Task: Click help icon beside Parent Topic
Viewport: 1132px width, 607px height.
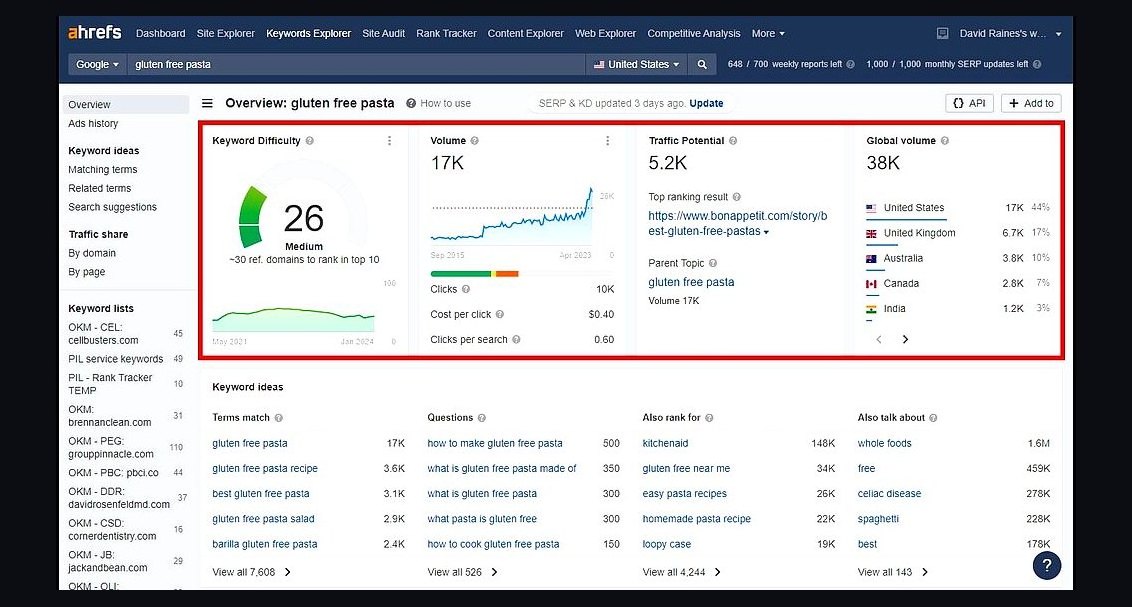Action: click(x=713, y=263)
